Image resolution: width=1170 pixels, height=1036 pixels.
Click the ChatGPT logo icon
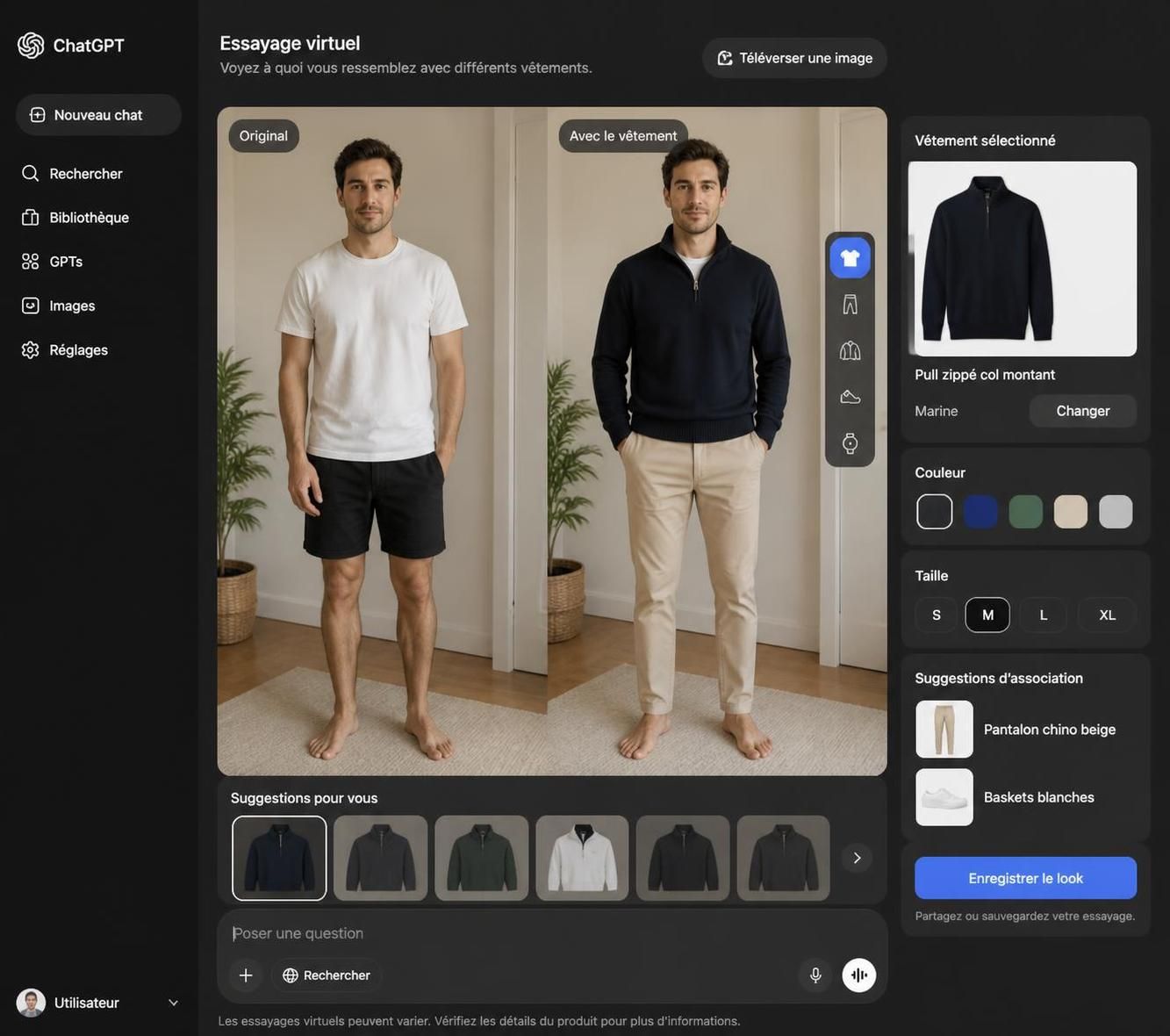[31, 46]
